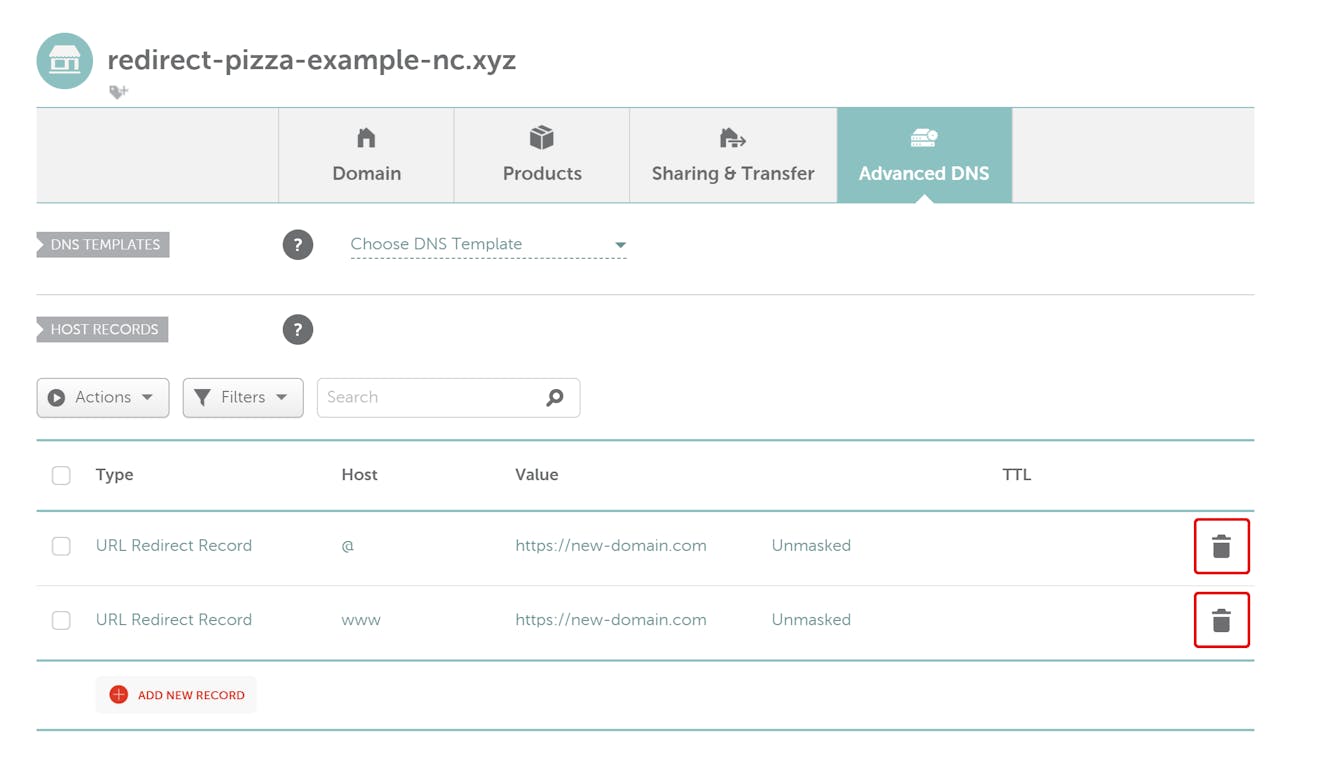Switch to the Domain tab
The height and width of the screenshot is (773, 1344).
pos(366,156)
